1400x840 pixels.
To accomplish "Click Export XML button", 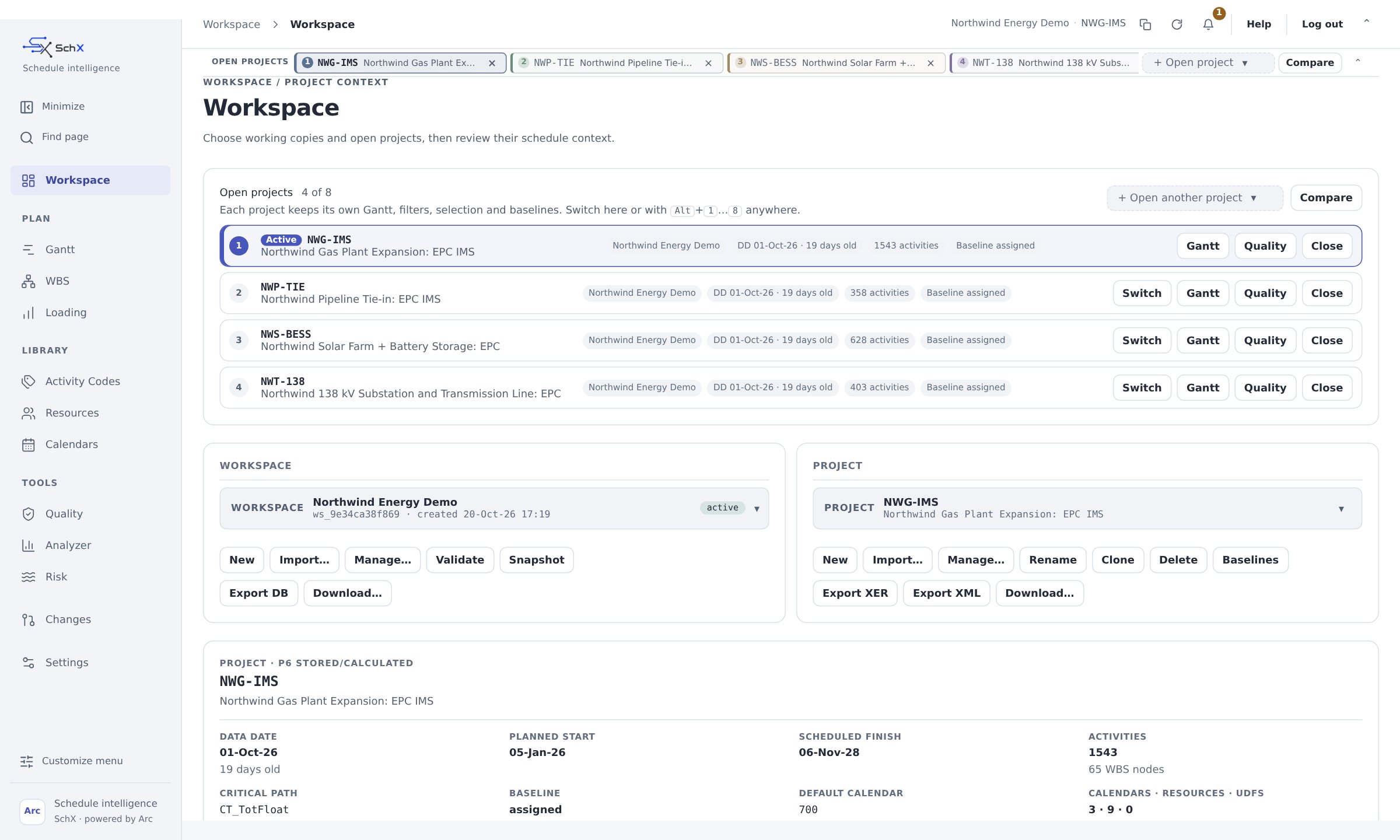I will 946,593.
